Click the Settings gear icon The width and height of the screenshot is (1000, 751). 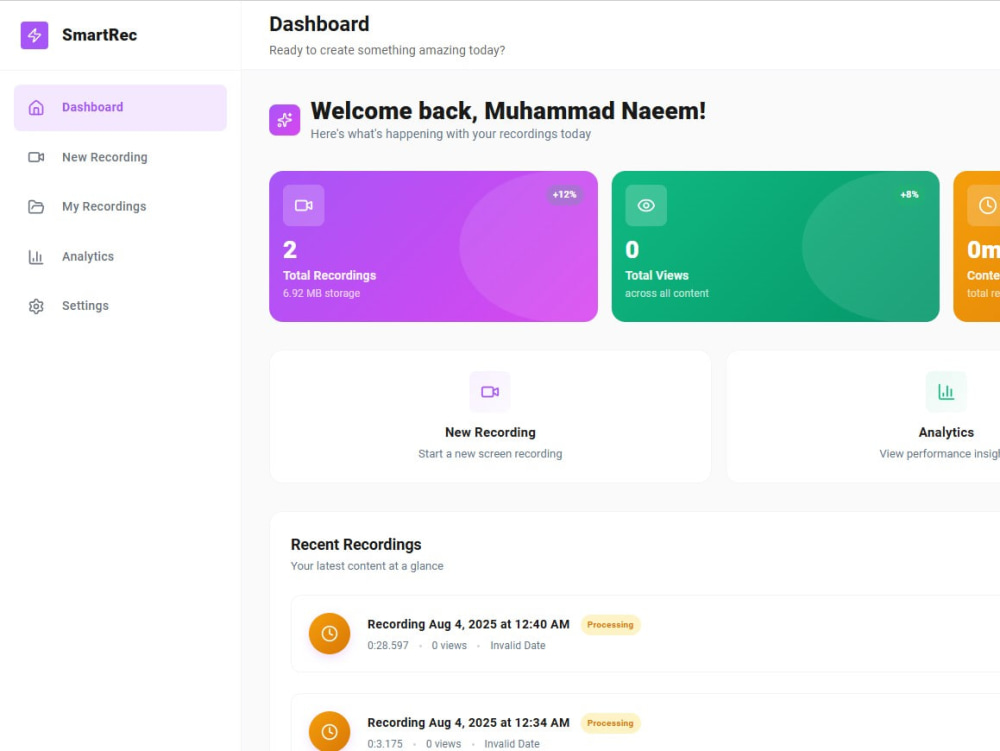[x=36, y=306]
